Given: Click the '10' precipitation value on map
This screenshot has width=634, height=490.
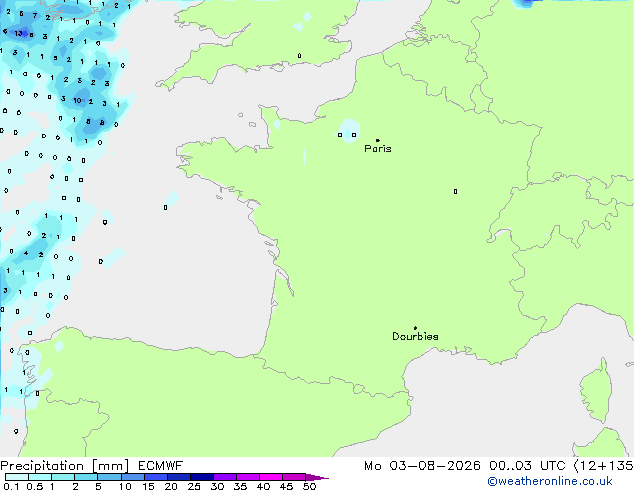Looking at the screenshot, I should pyautogui.click(x=77, y=100).
